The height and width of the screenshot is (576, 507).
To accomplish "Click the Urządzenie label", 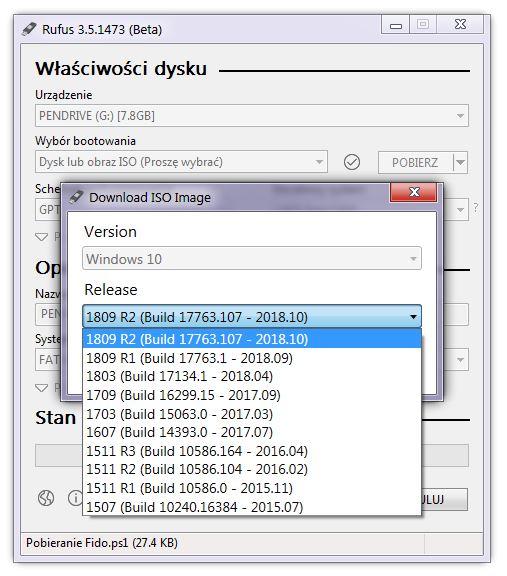I will 64,95.
